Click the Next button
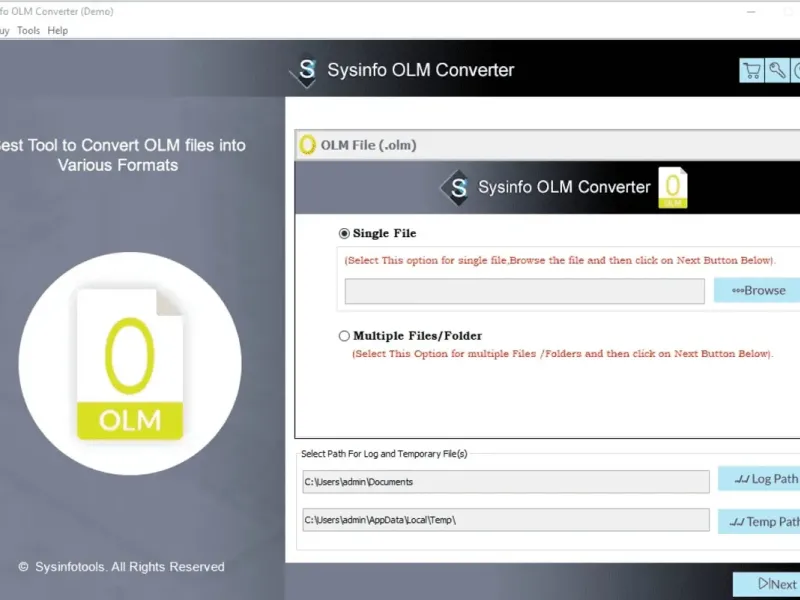The image size is (800, 600). click(x=767, y=585)
